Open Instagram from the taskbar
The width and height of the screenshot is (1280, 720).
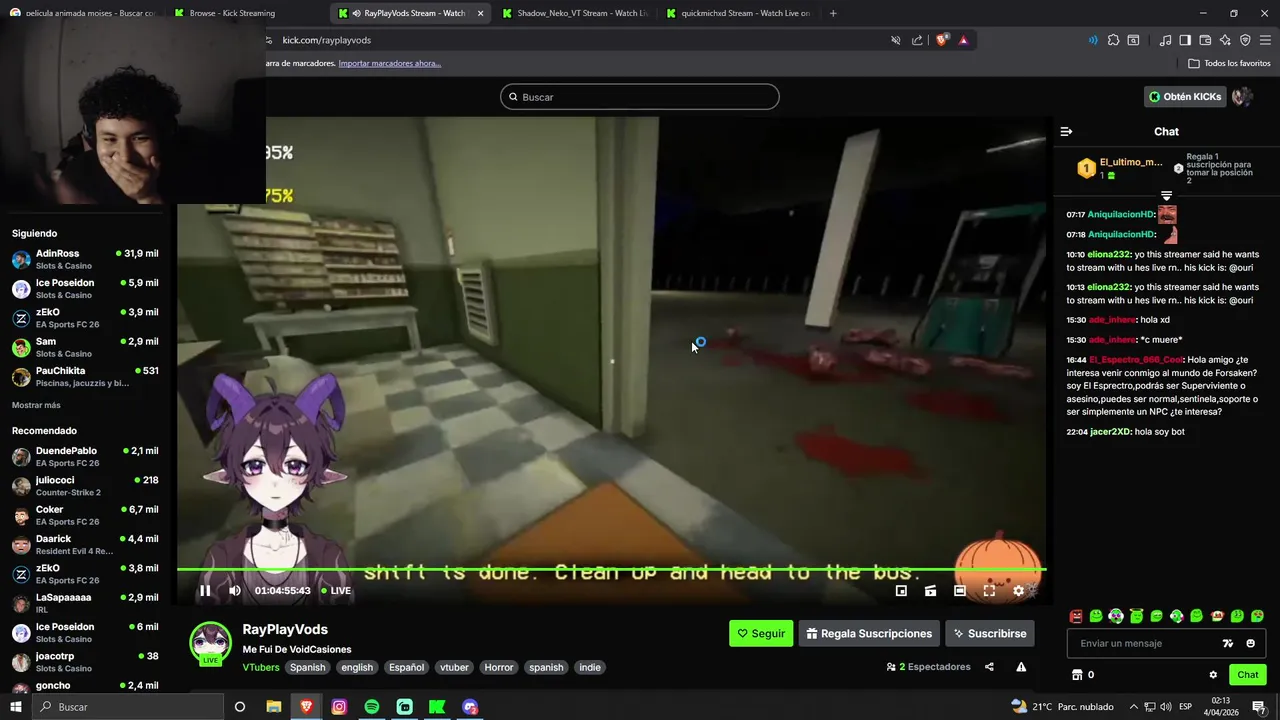point(339,707)
